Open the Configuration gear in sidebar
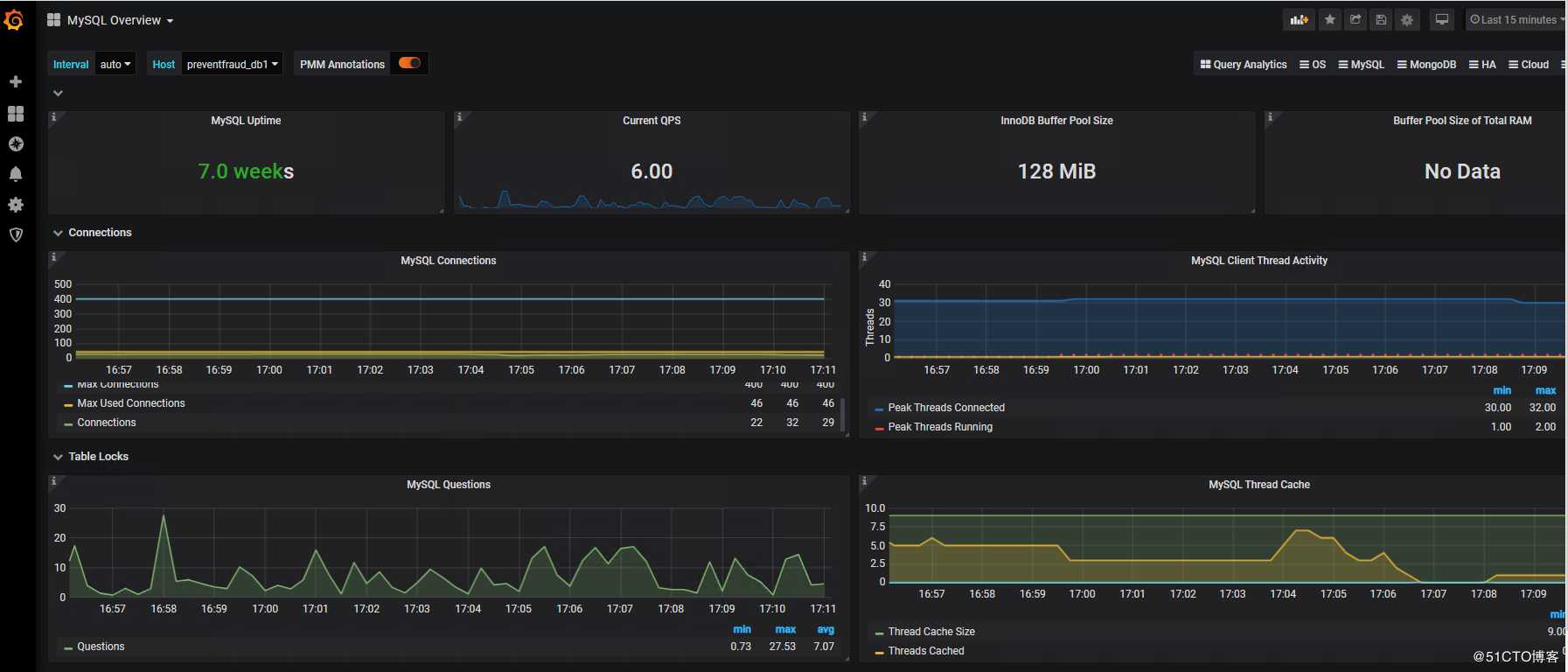Screen dimensions: 1568x672 click(16, 205)
